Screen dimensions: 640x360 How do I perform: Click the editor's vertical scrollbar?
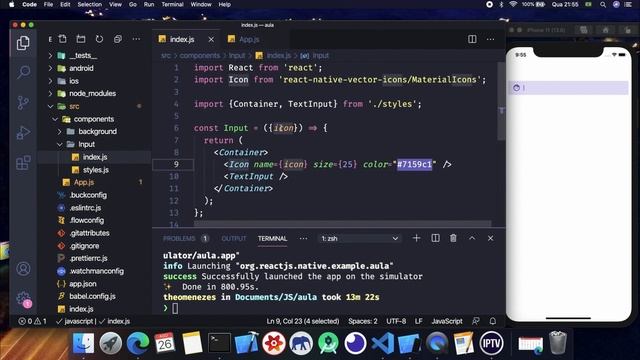(x=501, y=101)
